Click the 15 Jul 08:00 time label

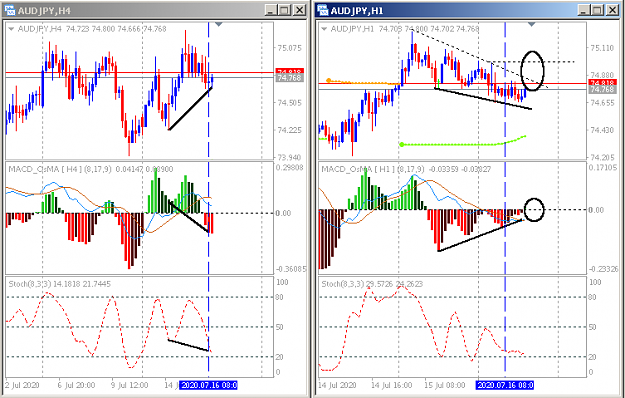pyautogui.click(x=444, y=385)
